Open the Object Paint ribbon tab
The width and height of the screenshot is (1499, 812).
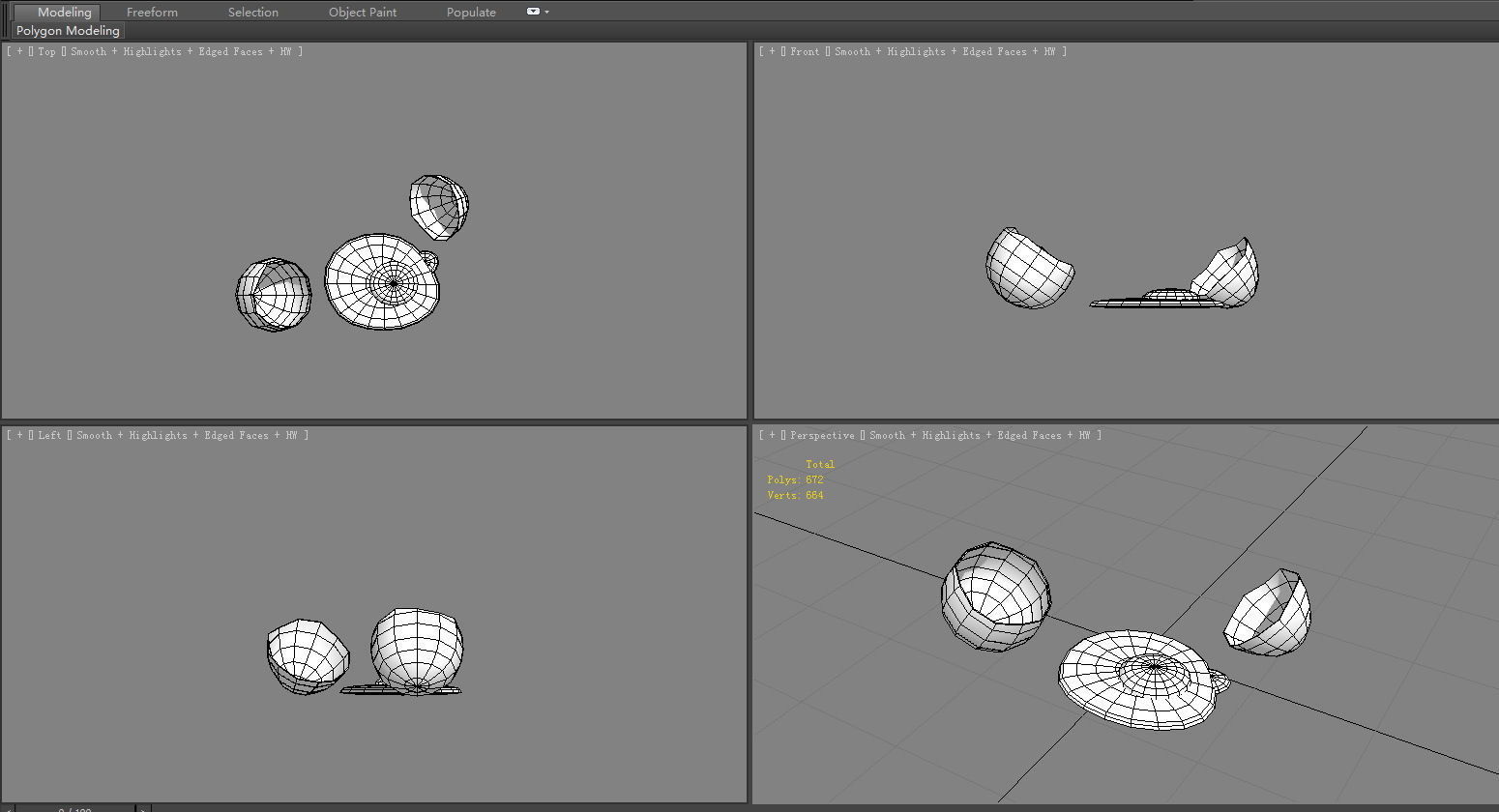[x=363, y=12]
